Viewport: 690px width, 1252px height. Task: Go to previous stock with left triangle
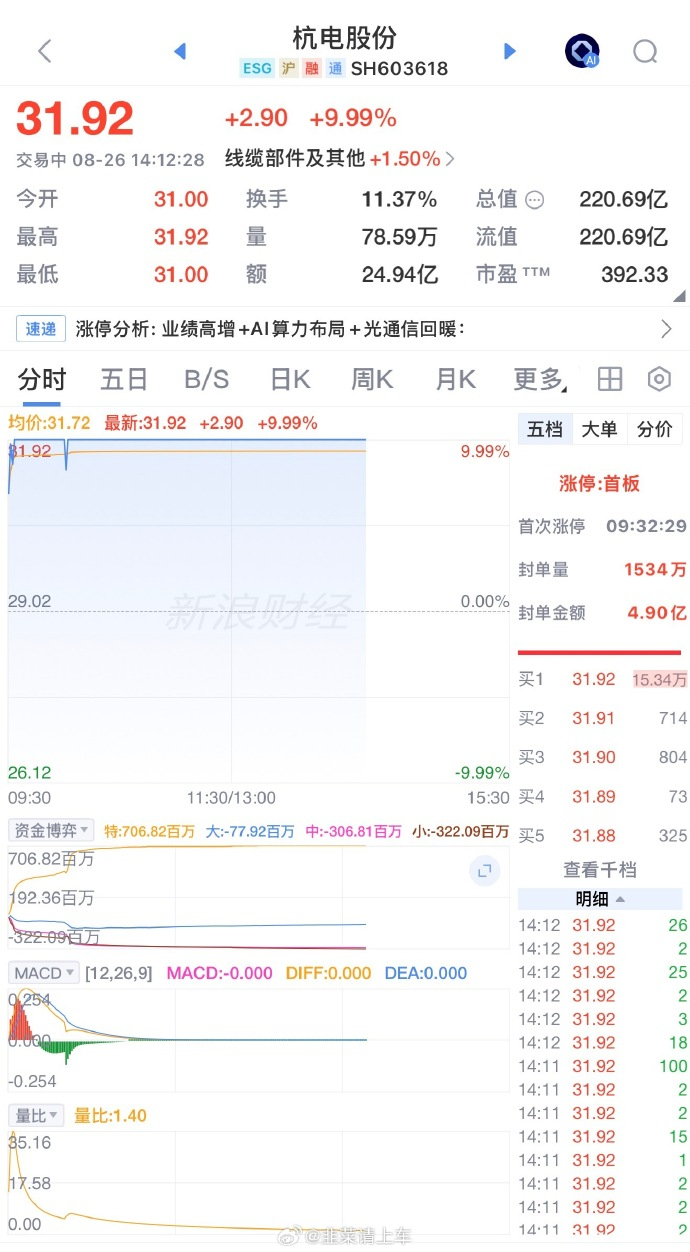pos(180,51)
